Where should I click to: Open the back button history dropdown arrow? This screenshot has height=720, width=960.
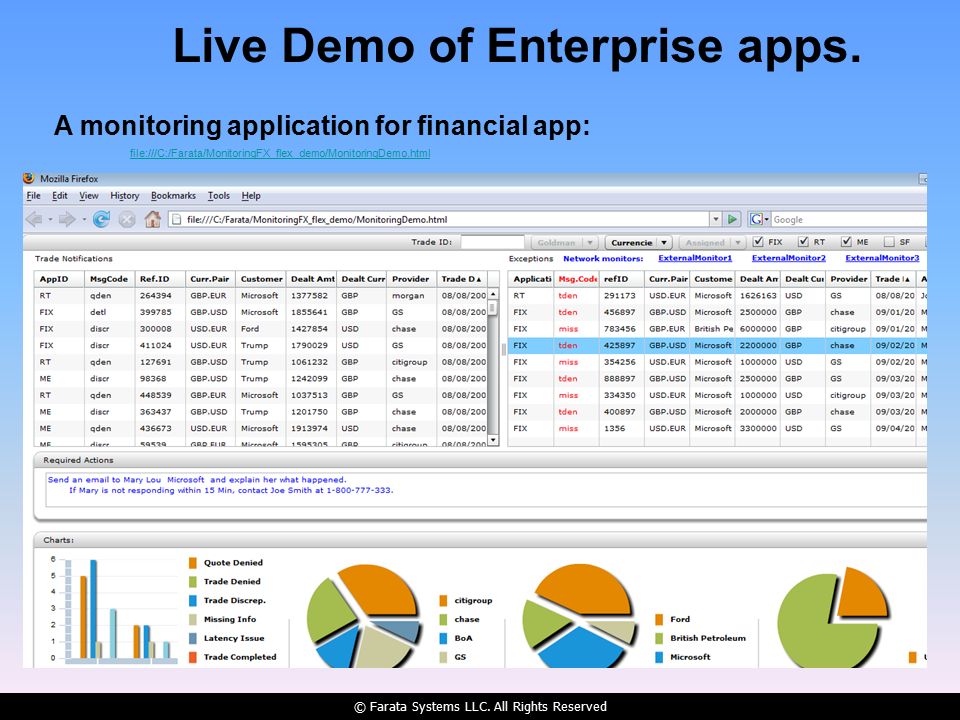tap(50, 219)
